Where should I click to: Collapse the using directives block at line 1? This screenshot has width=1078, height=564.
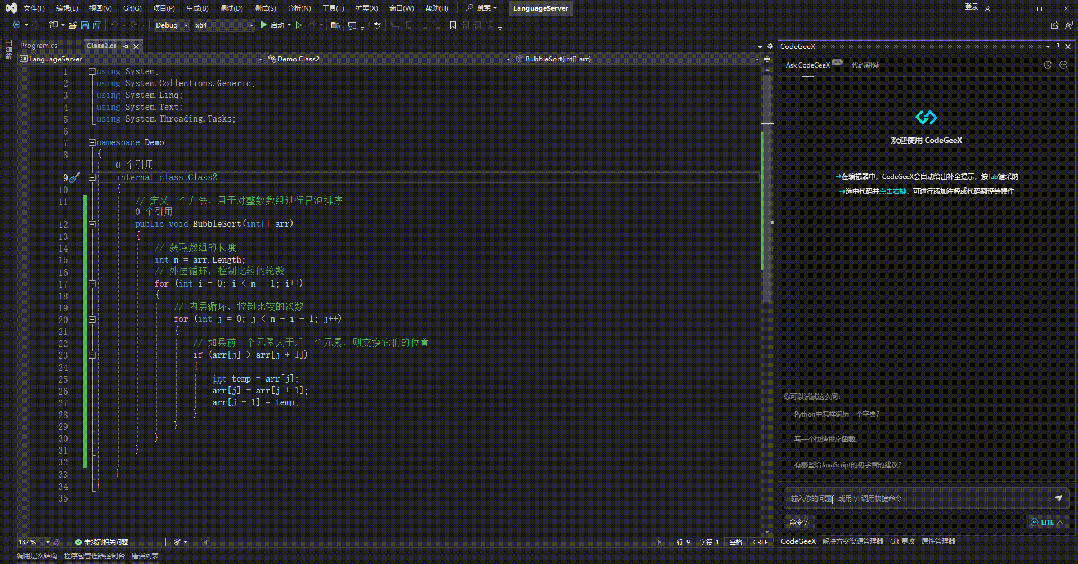pos(92,71)
